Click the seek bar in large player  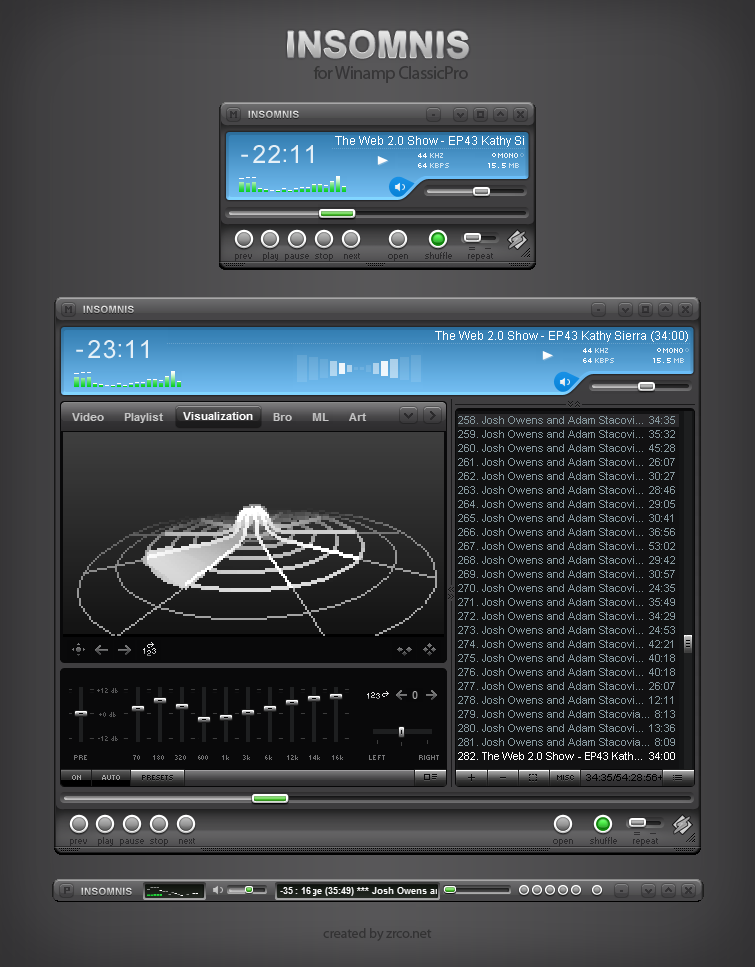click(378, 799)
